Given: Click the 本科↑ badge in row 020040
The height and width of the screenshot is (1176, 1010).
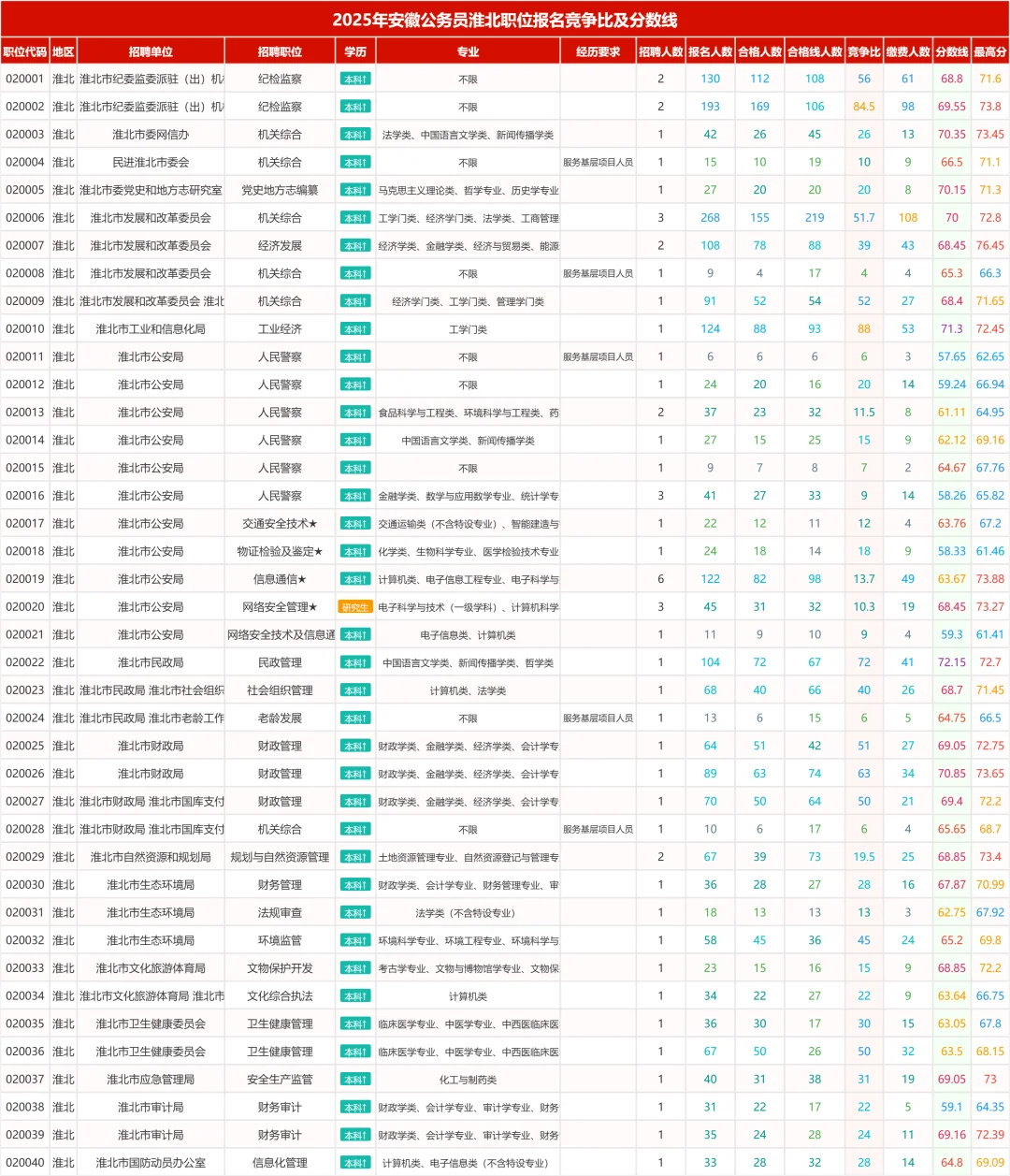Looking at the screenshot, I should 355,1163.
